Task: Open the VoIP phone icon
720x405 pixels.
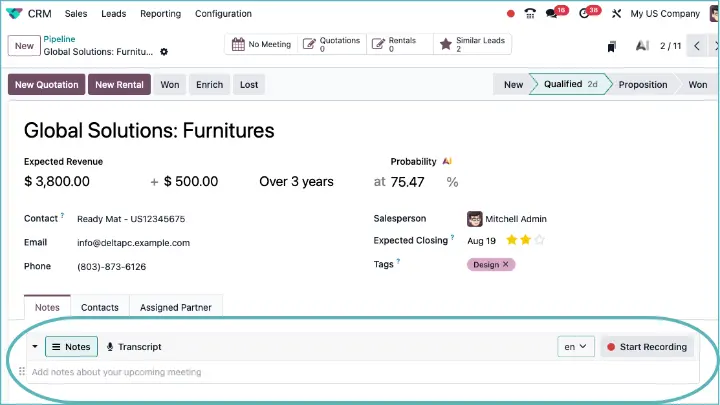Action: 530,14
